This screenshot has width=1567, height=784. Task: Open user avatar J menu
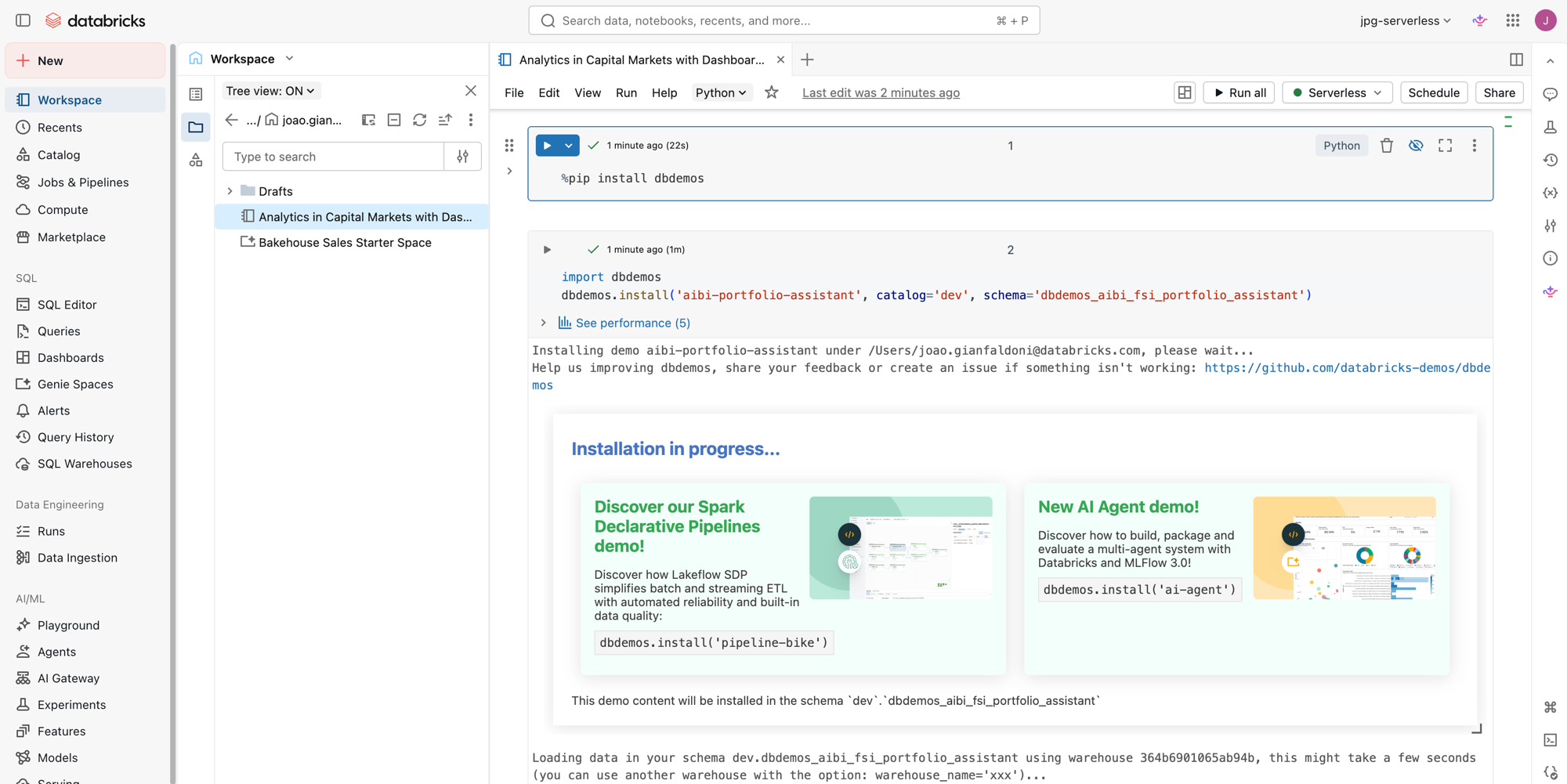click(x=1546, y=20)
